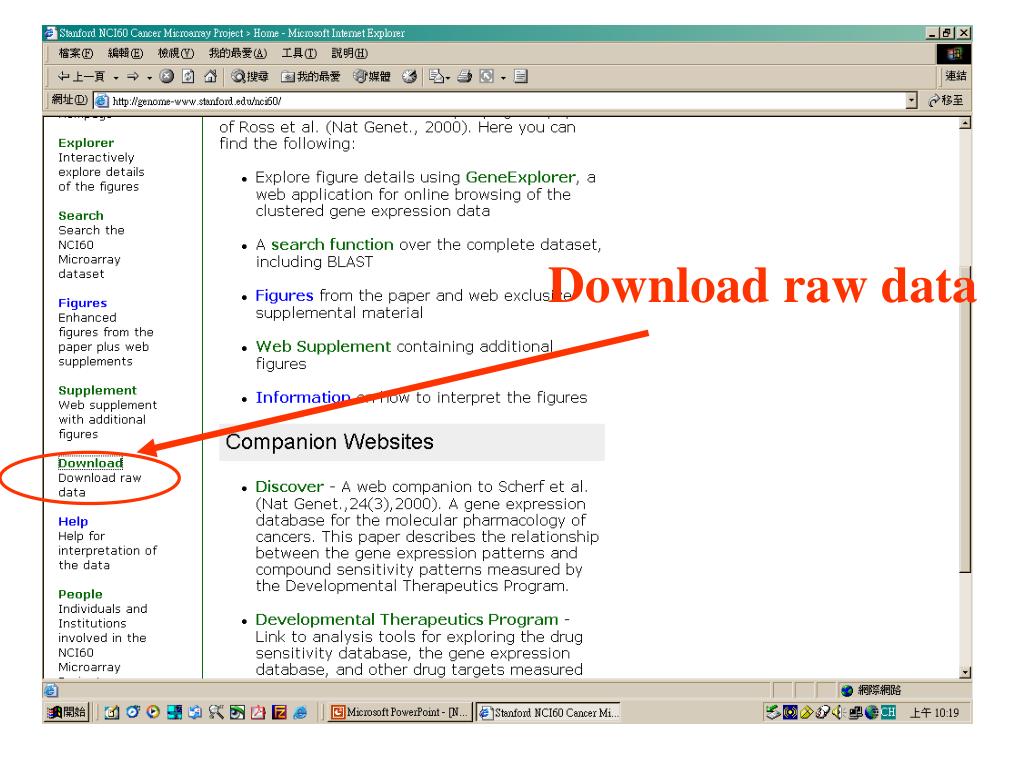This screenshot has height=768, width=1024.
Task: Open the 我的最愛 (Favorites) menu
Action: tap(238, 54)
